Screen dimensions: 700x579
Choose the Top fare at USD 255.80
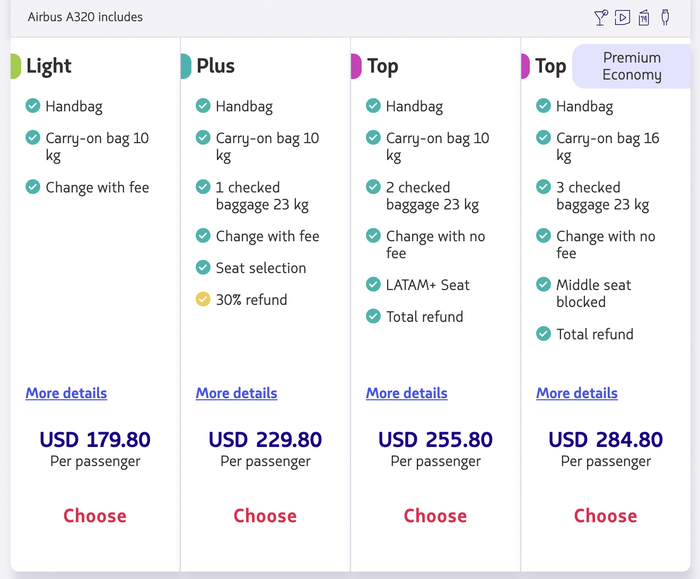click(x=435, y=516)
